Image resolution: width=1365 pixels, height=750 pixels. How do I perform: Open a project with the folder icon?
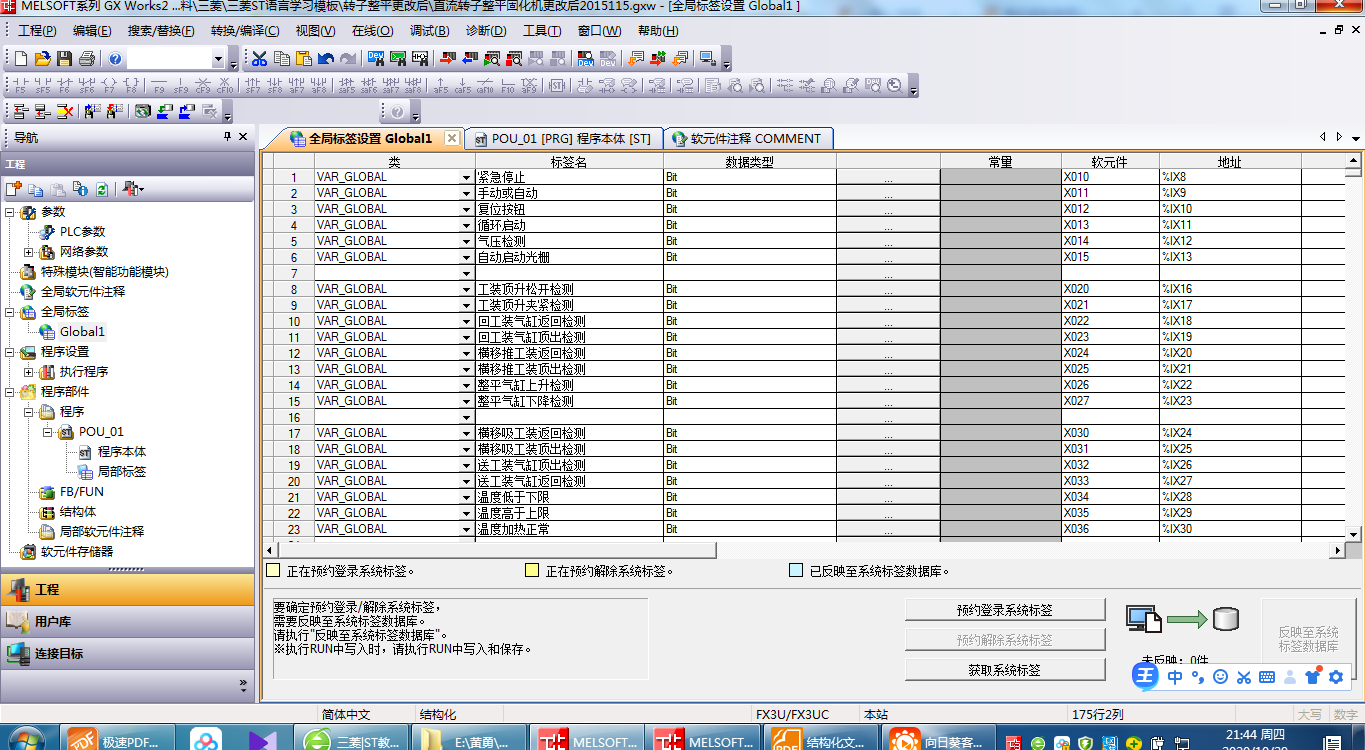42,59
